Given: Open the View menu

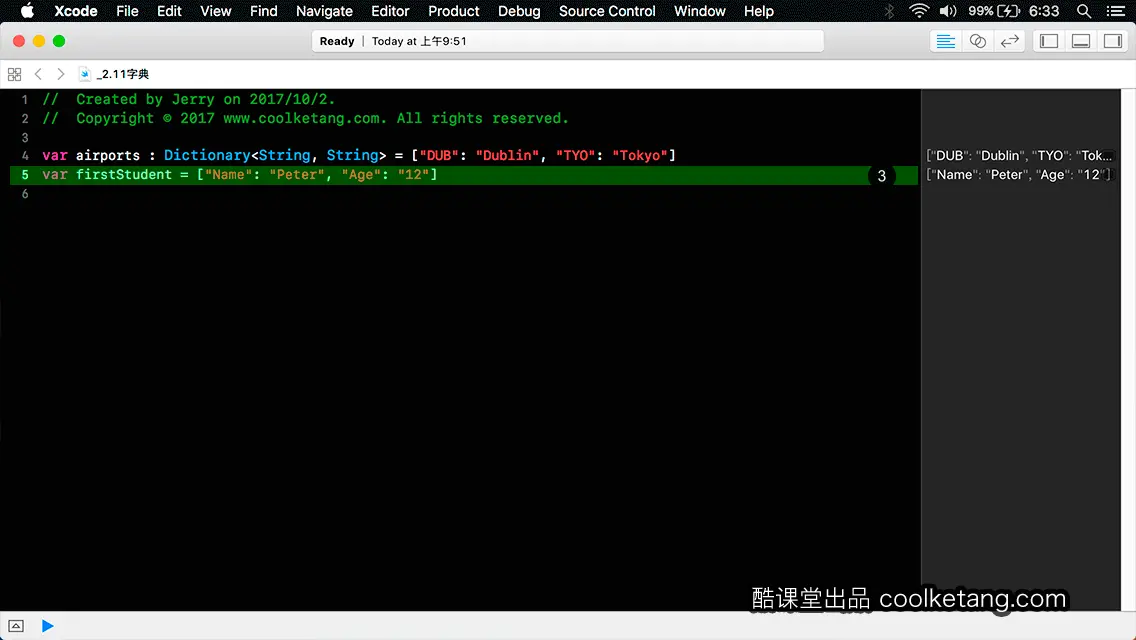Looking at the screenshot, I should (215, 11).
